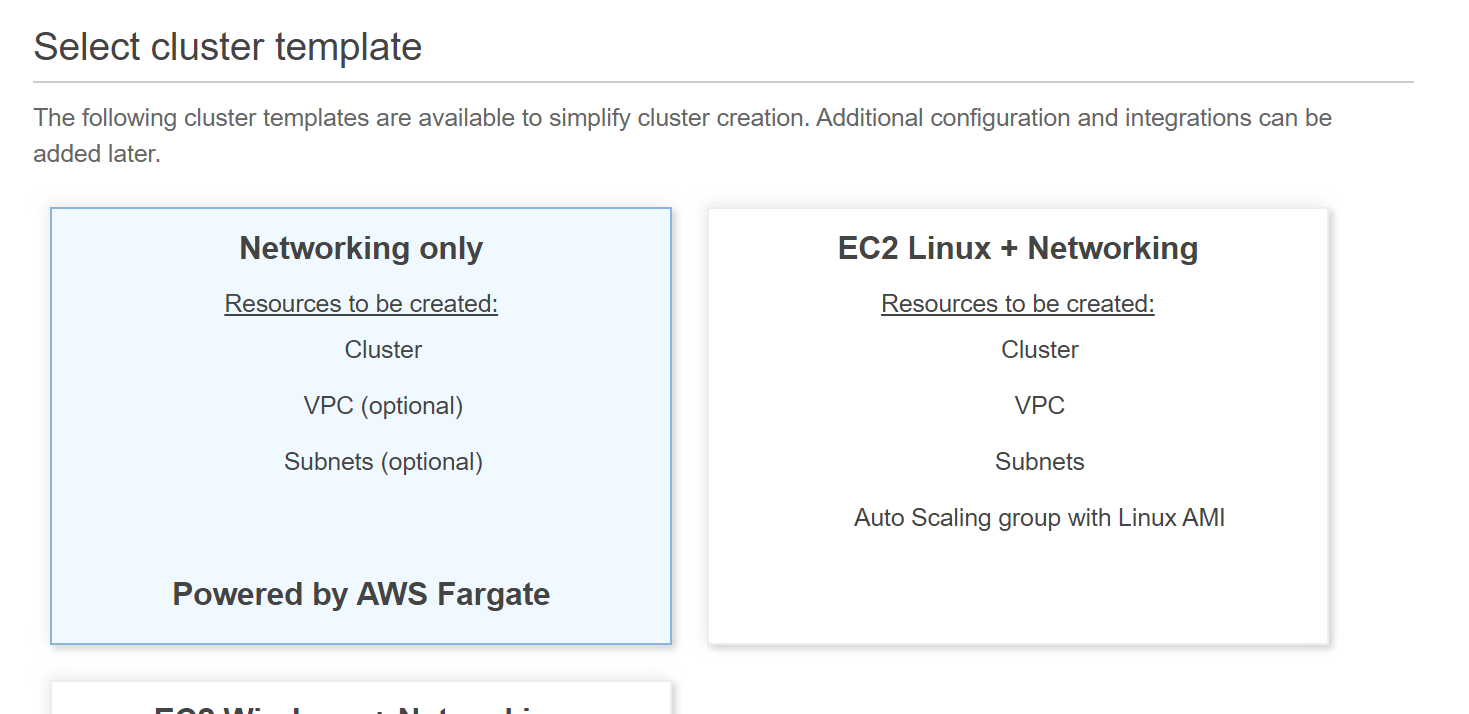
Task: Click "Resources to be created" in EC2 Linux card
Action: tap(1018, 304)
